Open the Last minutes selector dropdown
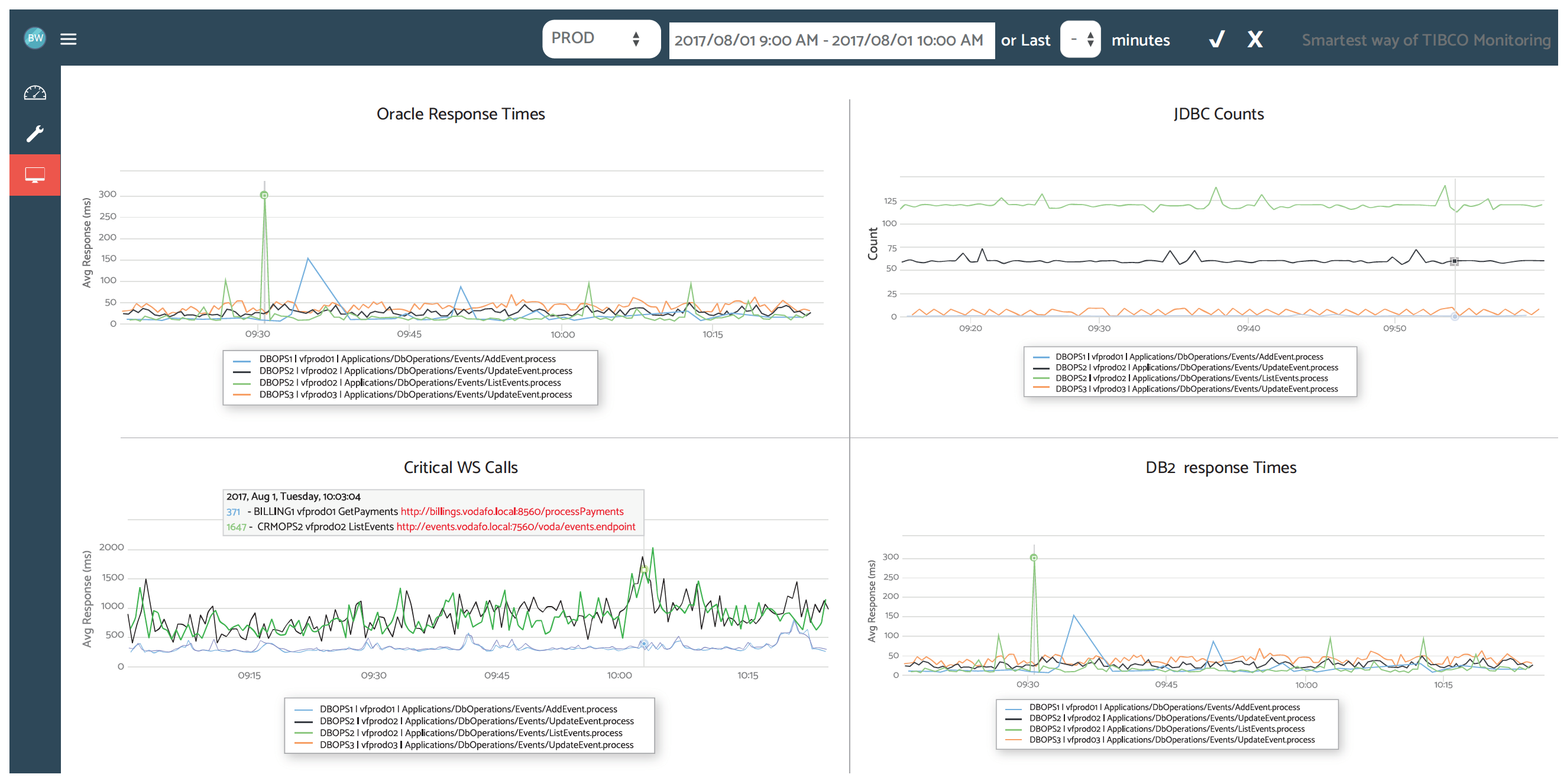Viewport: 1567px width, 784px height. [1080, 39]
